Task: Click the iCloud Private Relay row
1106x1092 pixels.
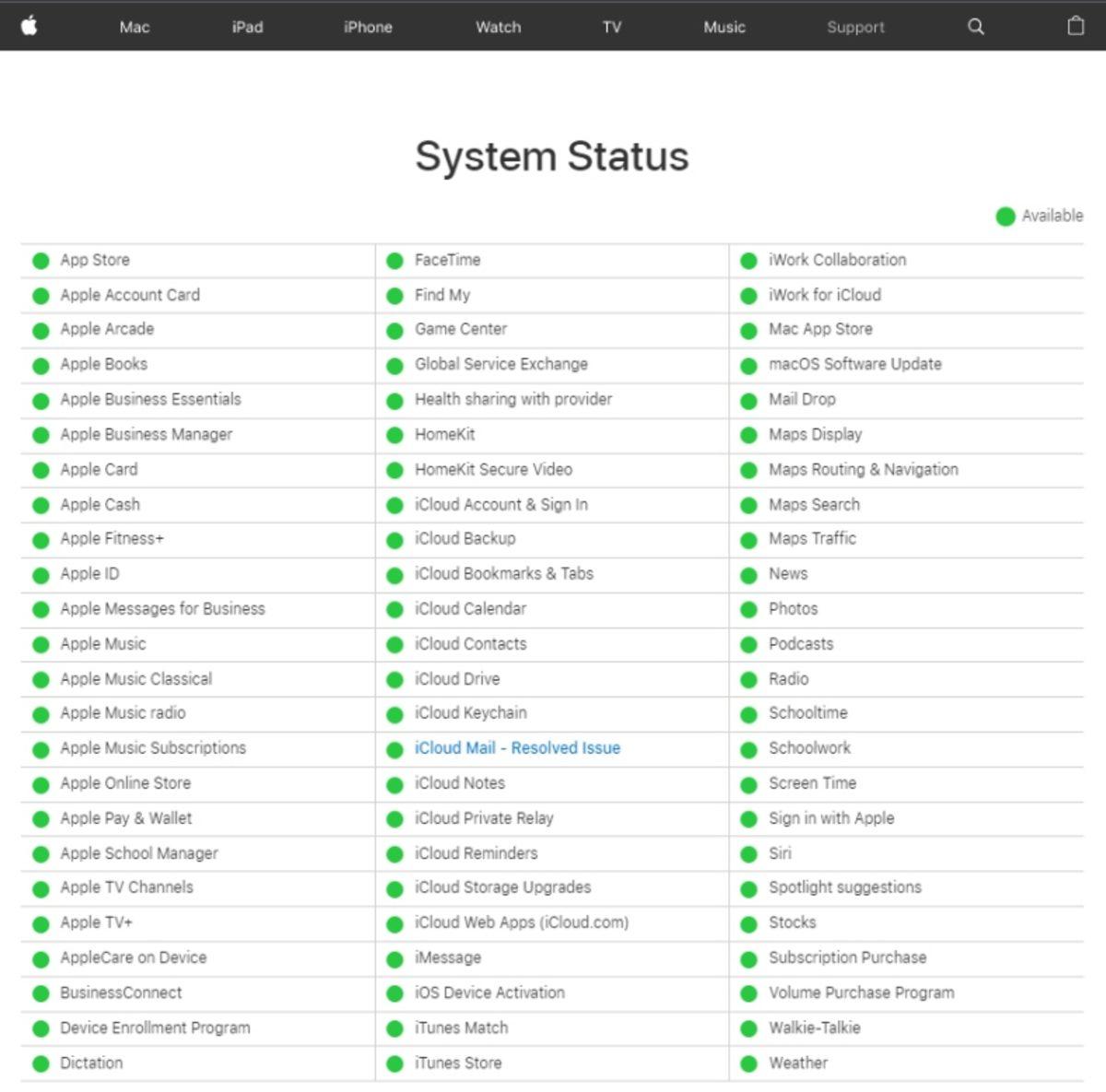Action: (485, 818)
